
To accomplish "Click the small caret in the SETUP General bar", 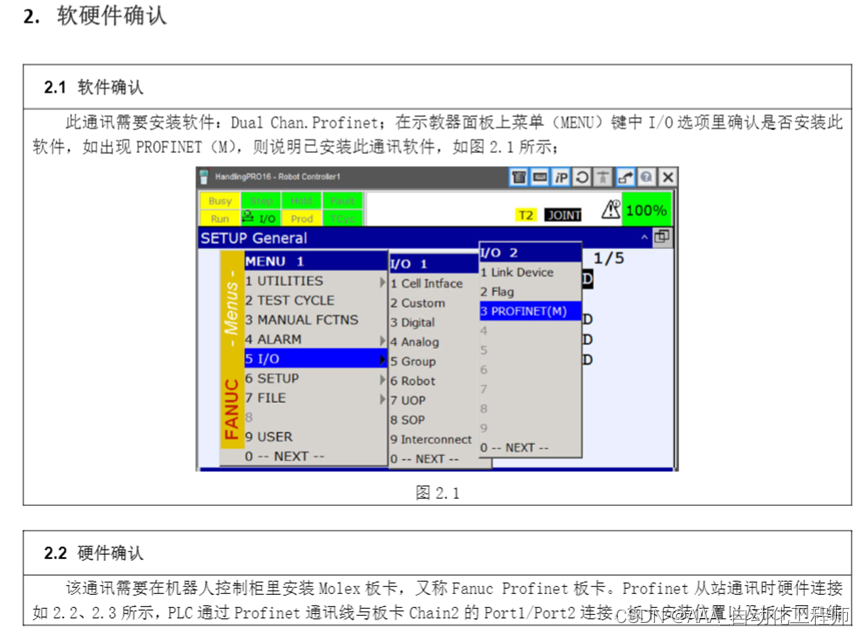I will 644,237.
